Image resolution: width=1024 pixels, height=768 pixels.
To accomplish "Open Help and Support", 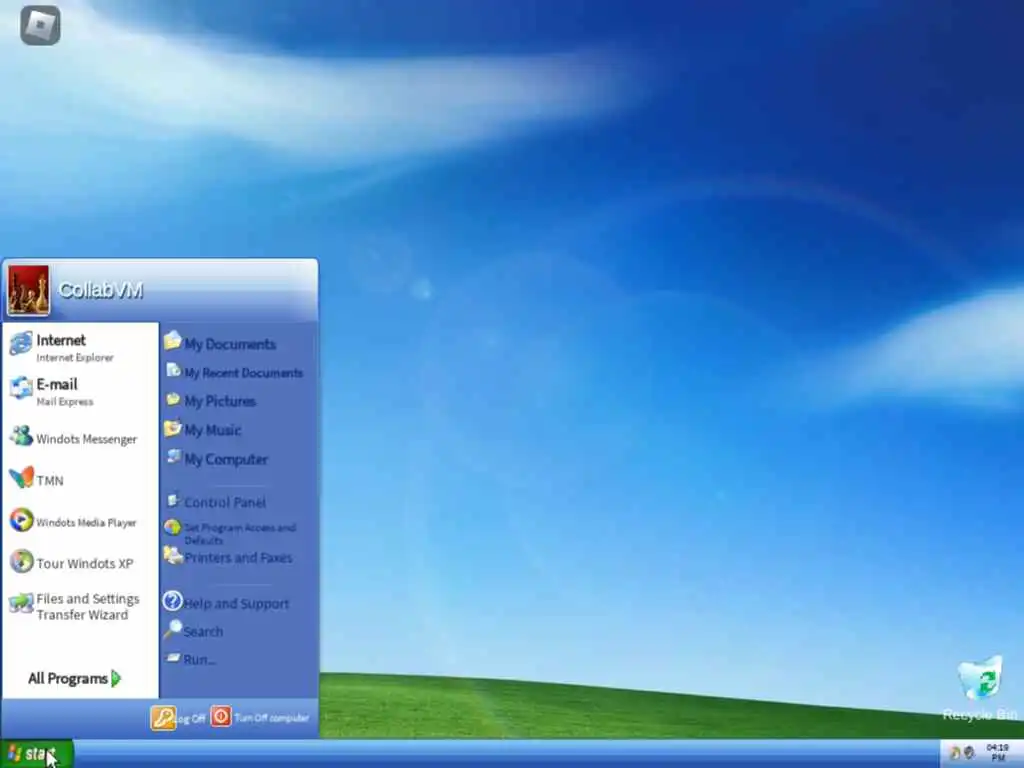I will coord(226,602).
